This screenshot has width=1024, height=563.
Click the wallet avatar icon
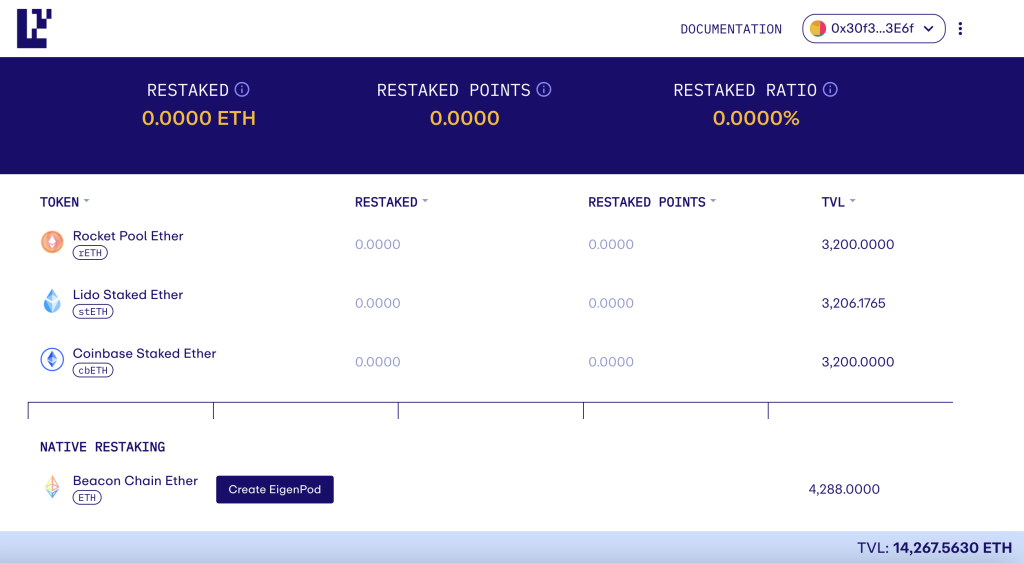coord(818,29)
